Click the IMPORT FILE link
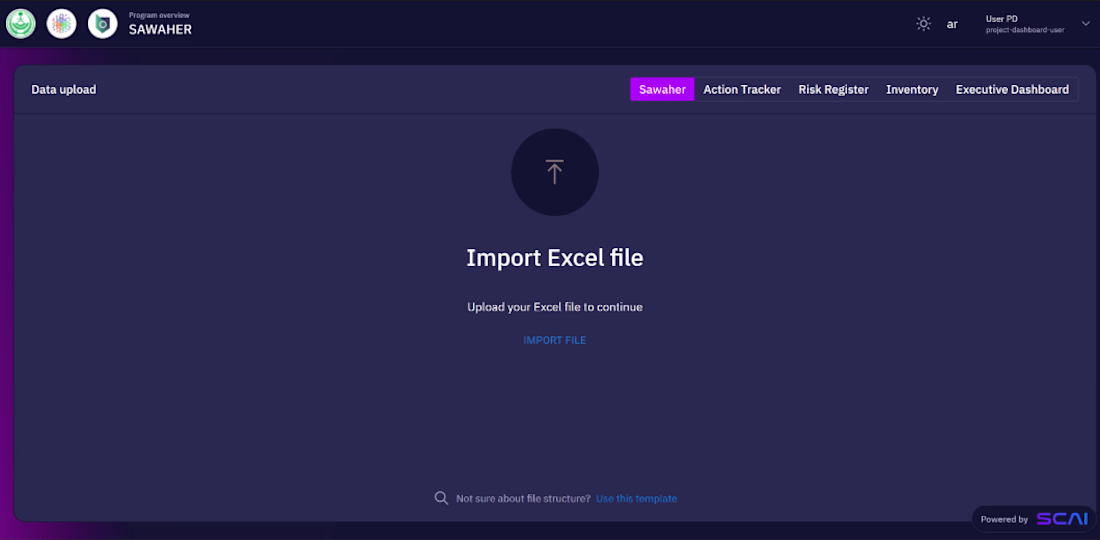This screenshot has height=540, width=1100. click(555, 340)
